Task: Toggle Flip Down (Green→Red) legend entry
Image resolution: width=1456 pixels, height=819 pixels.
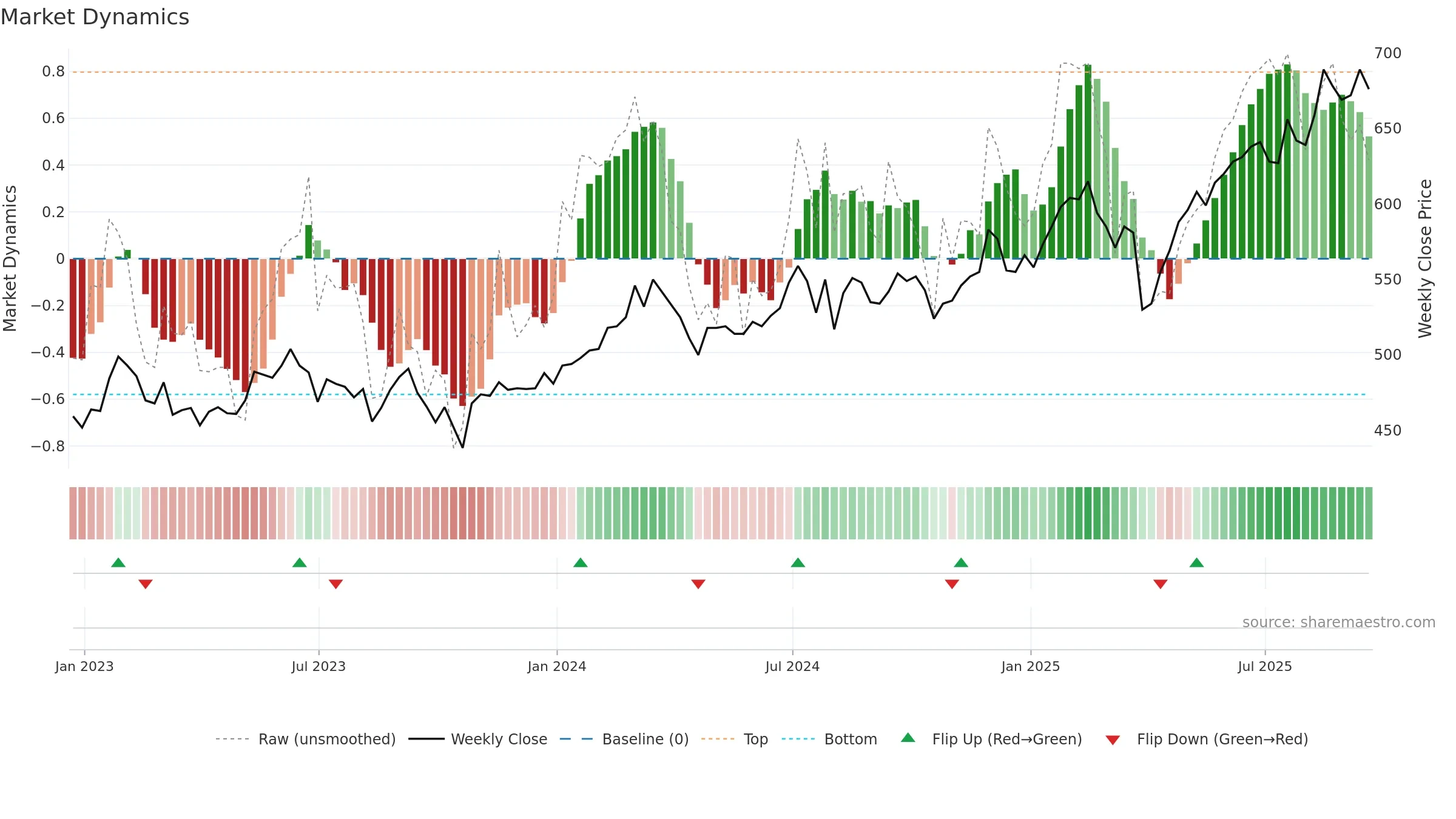Action: (1207, 739)
